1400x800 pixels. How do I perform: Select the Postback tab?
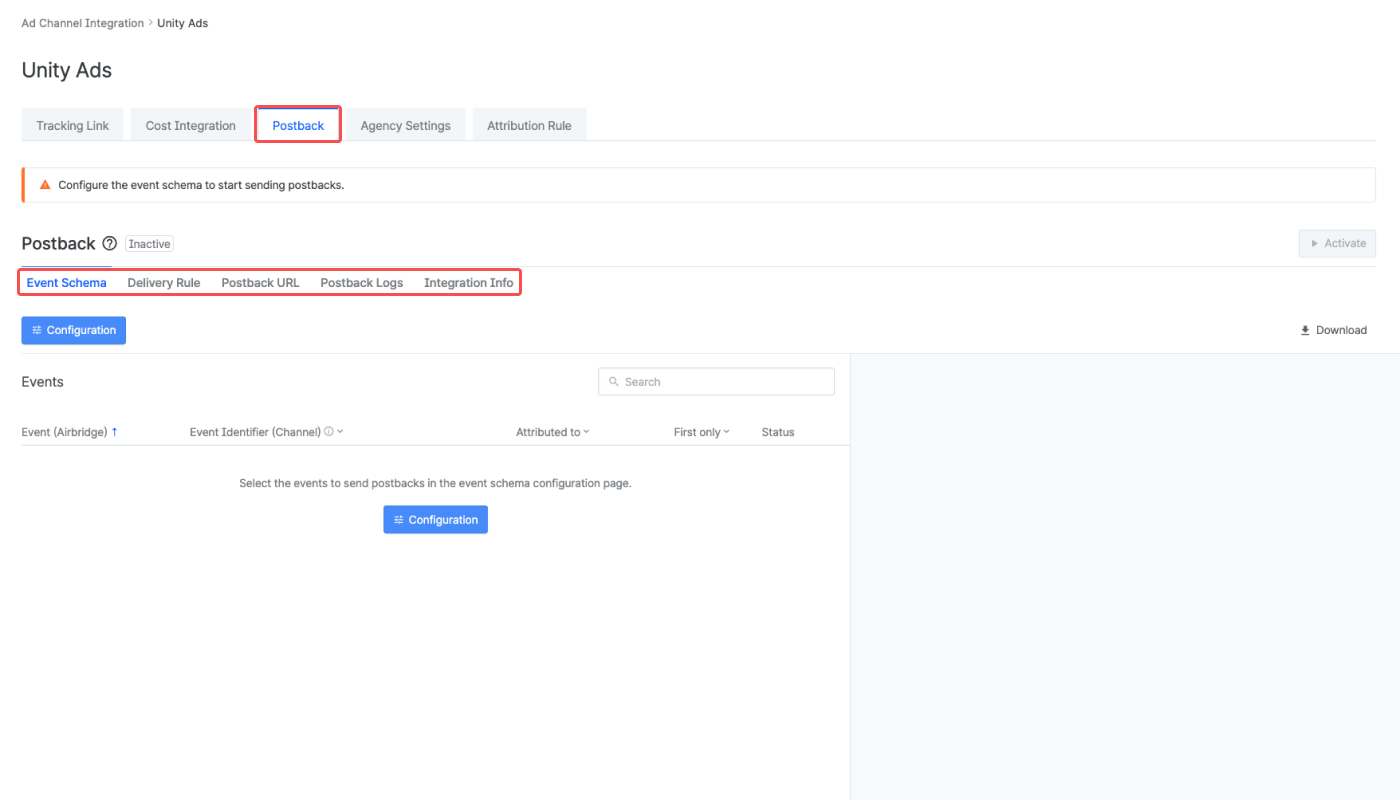298,125
